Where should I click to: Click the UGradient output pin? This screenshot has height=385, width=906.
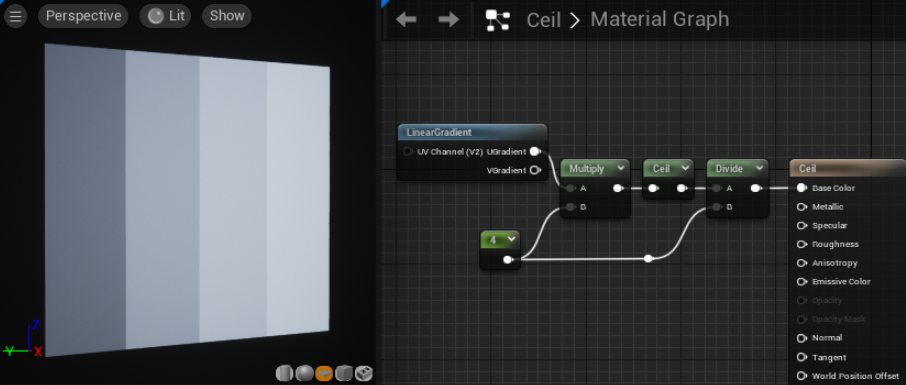(x=534, y=151)
